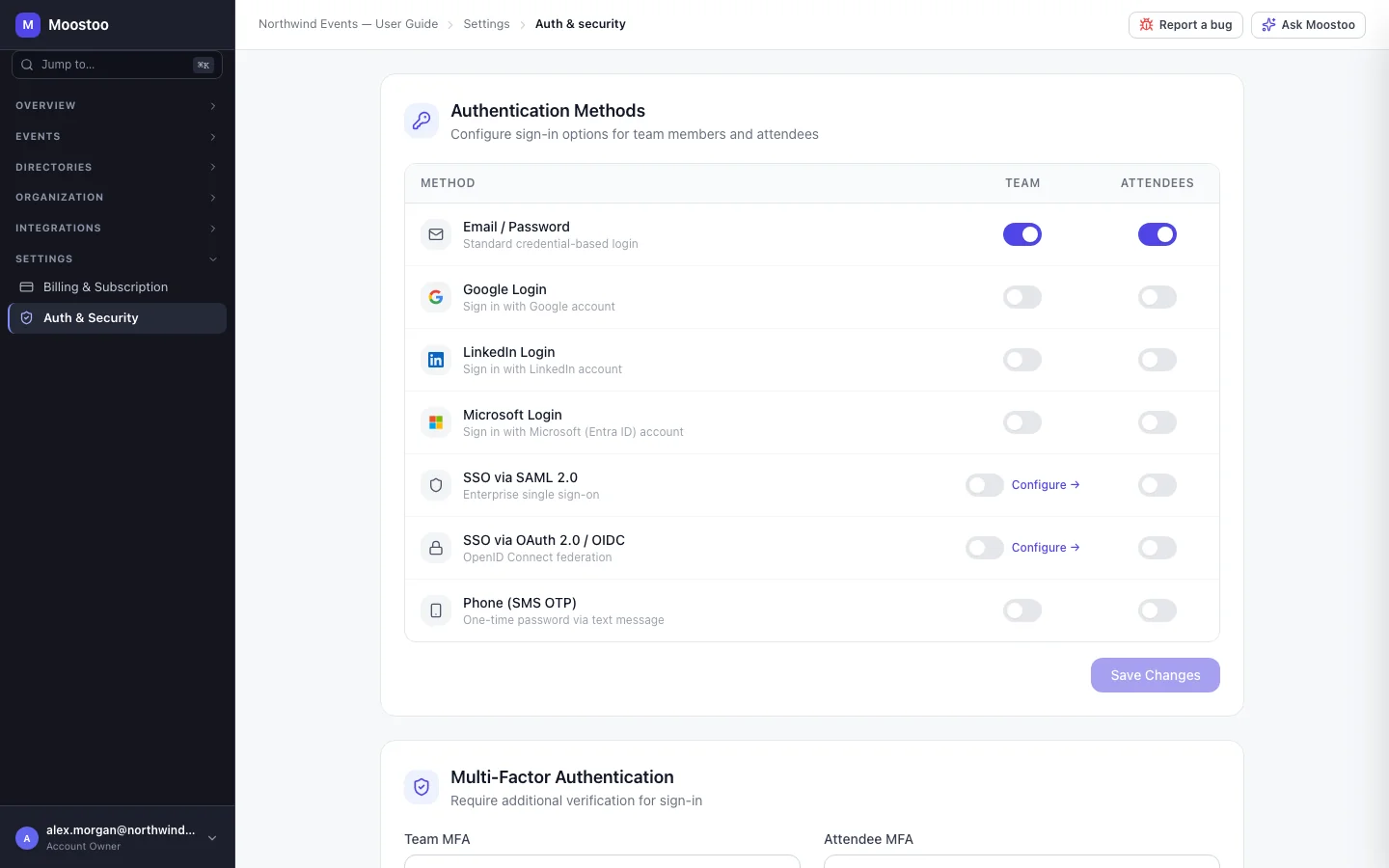This screenshot has height=868, width=1389.
Task: Turn on LinkedIn Login for Team
Action: 1022,360
